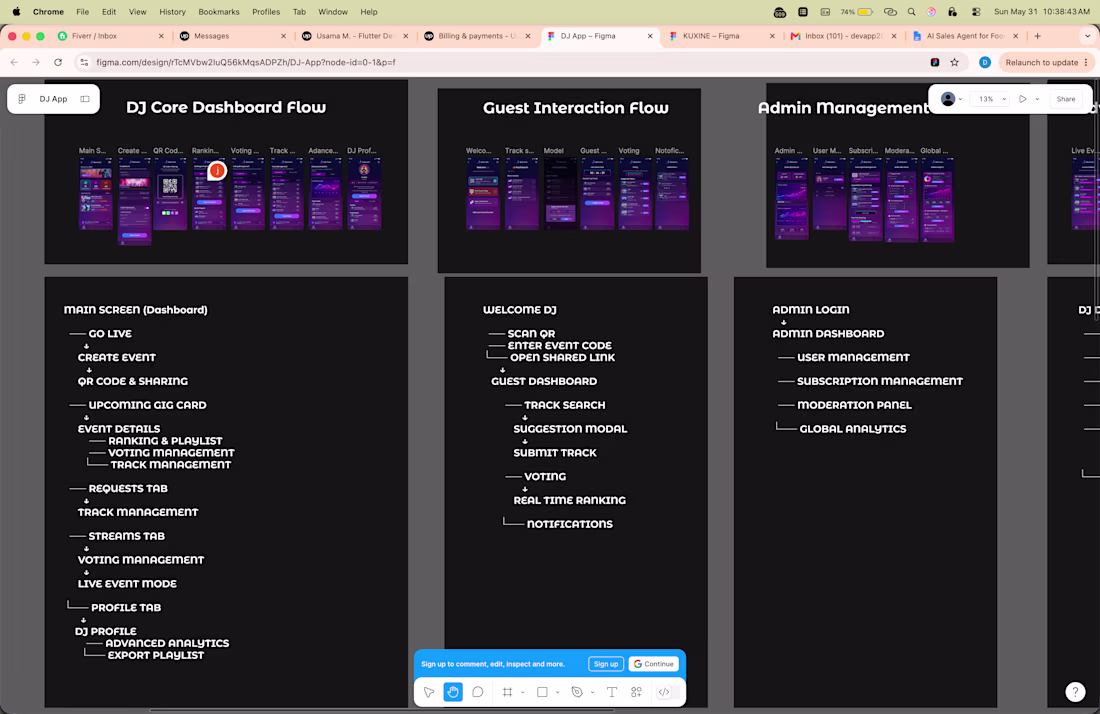Viewport: 1100px width, 714px height.
Task: Open the Bookmarks menu in menu bar
Action: click(x=219, y=12)
